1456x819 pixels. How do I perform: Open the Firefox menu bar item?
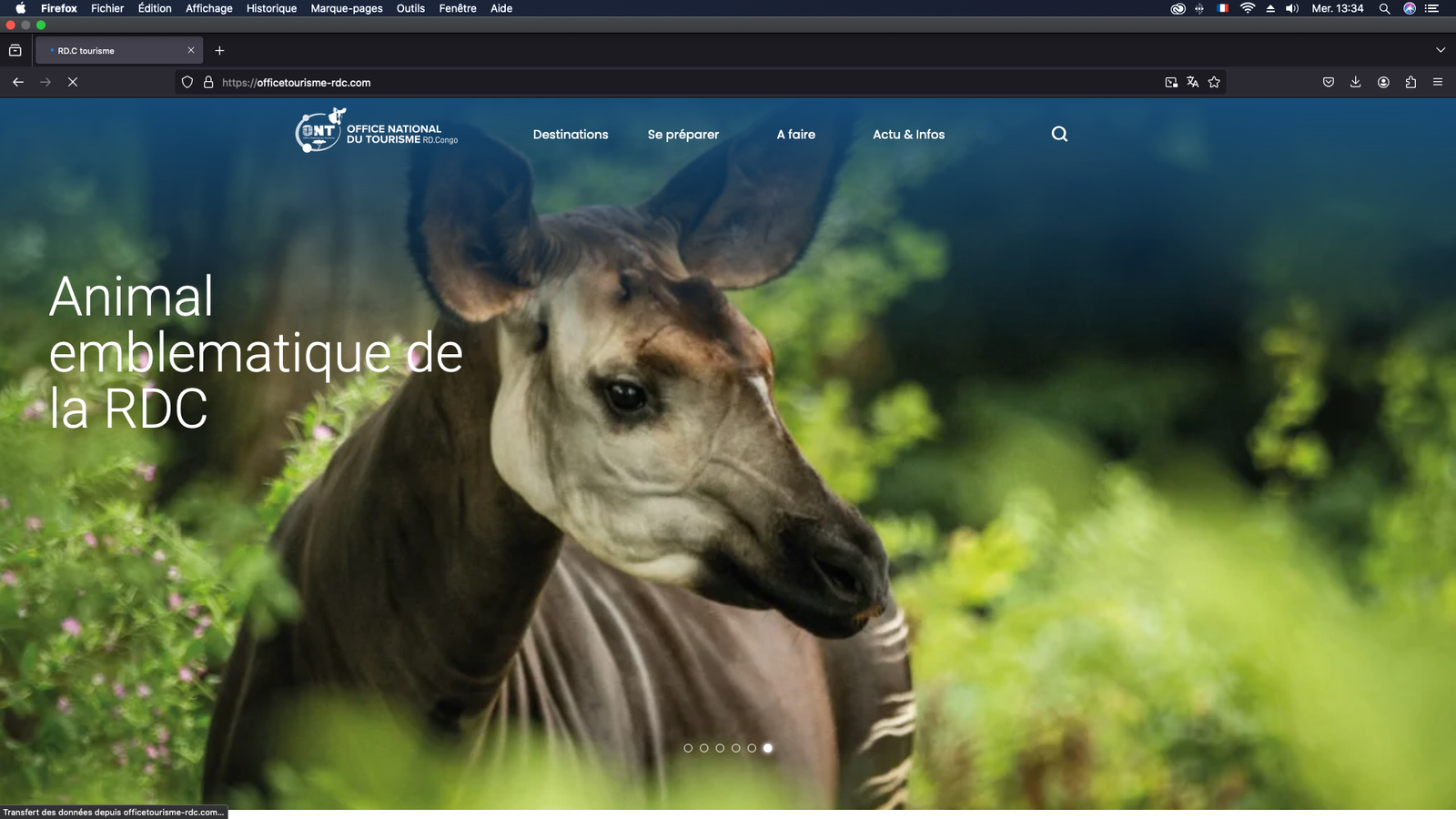click(59, 8)
